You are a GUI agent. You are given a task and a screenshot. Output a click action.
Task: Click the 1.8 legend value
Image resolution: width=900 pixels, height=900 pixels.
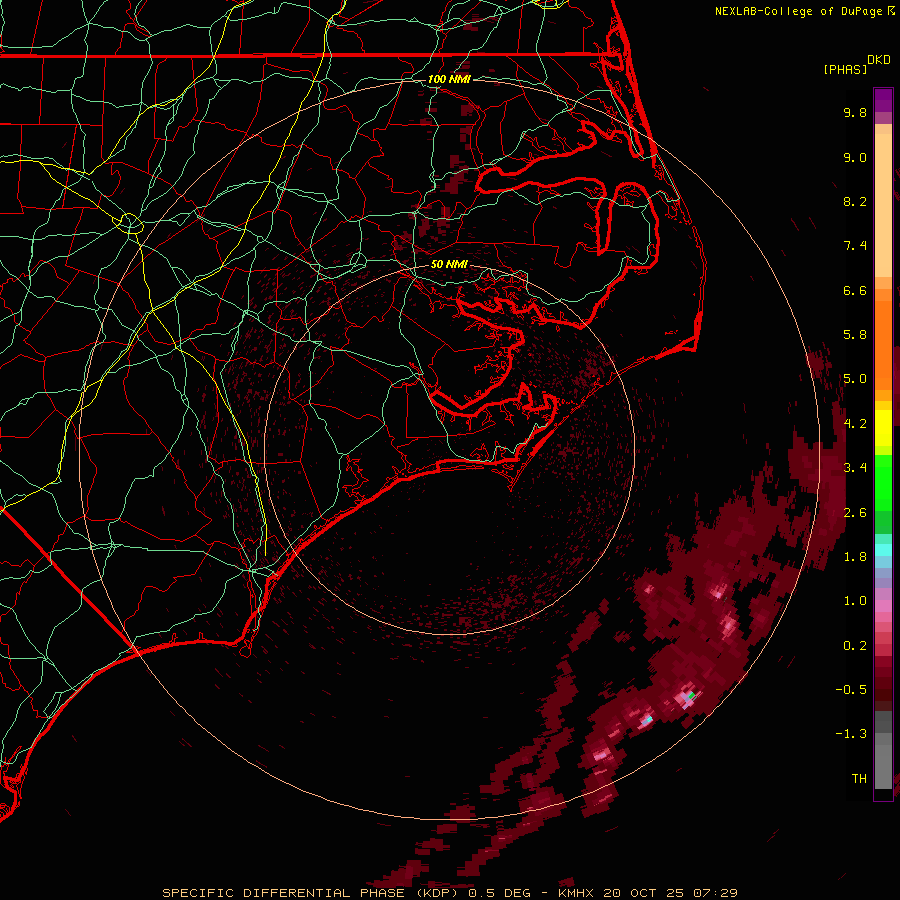point(855,557)
